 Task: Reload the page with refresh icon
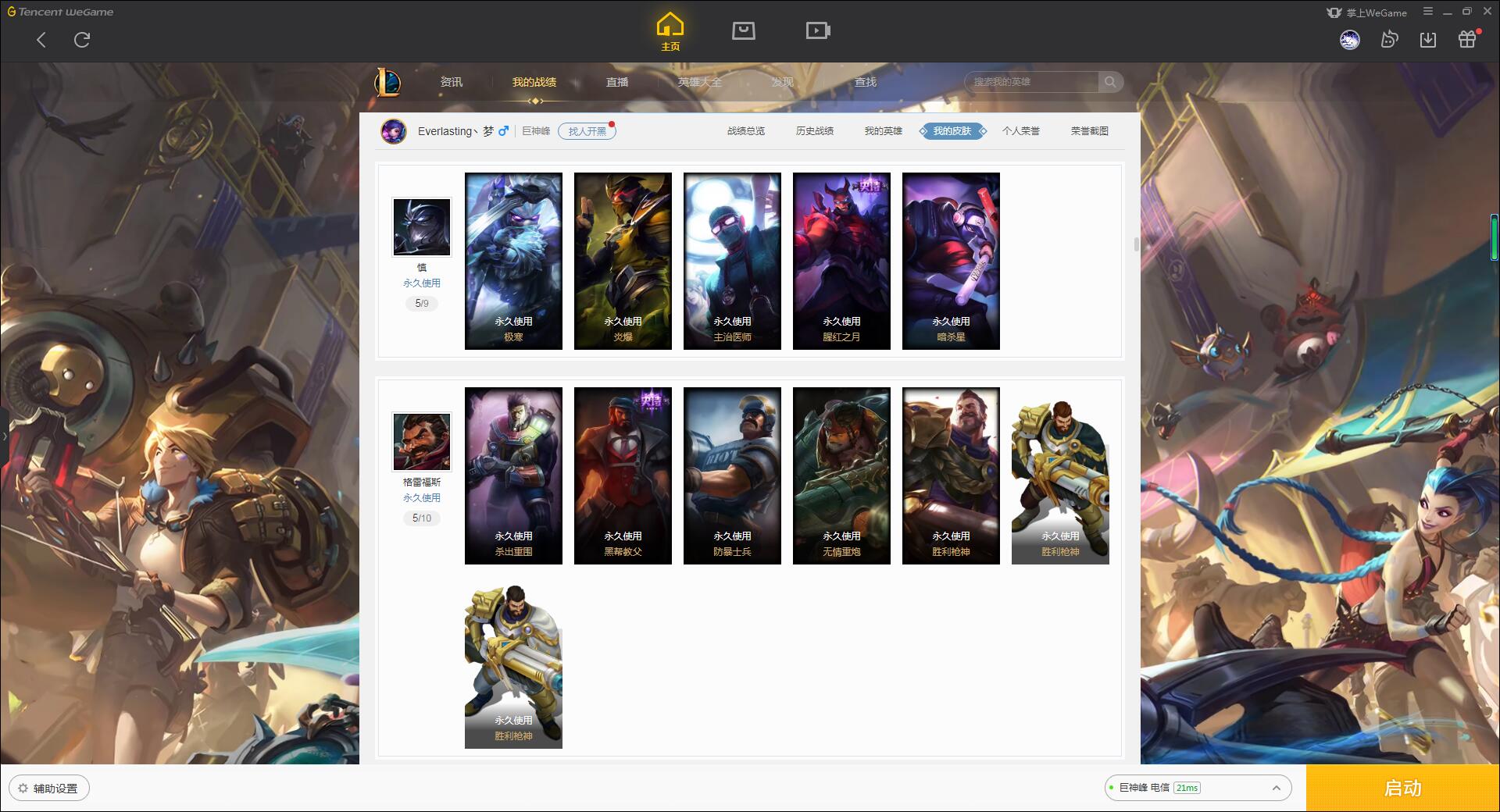(82, 40)
